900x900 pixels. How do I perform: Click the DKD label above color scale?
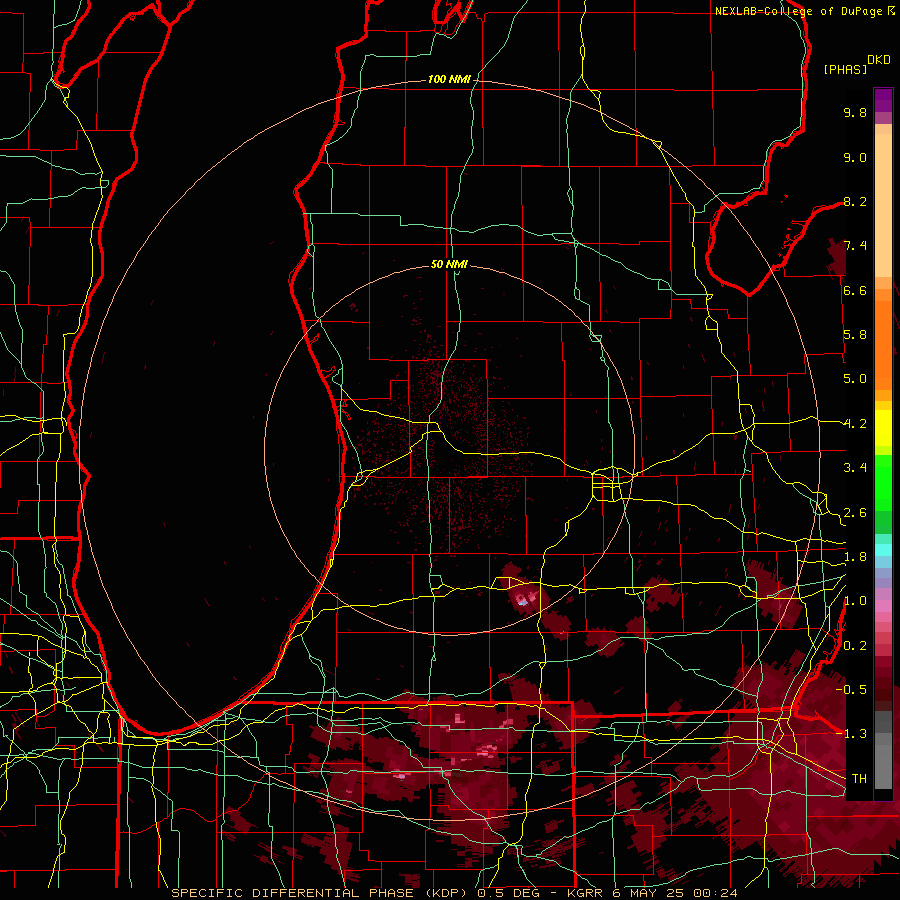tap(879, 60)
